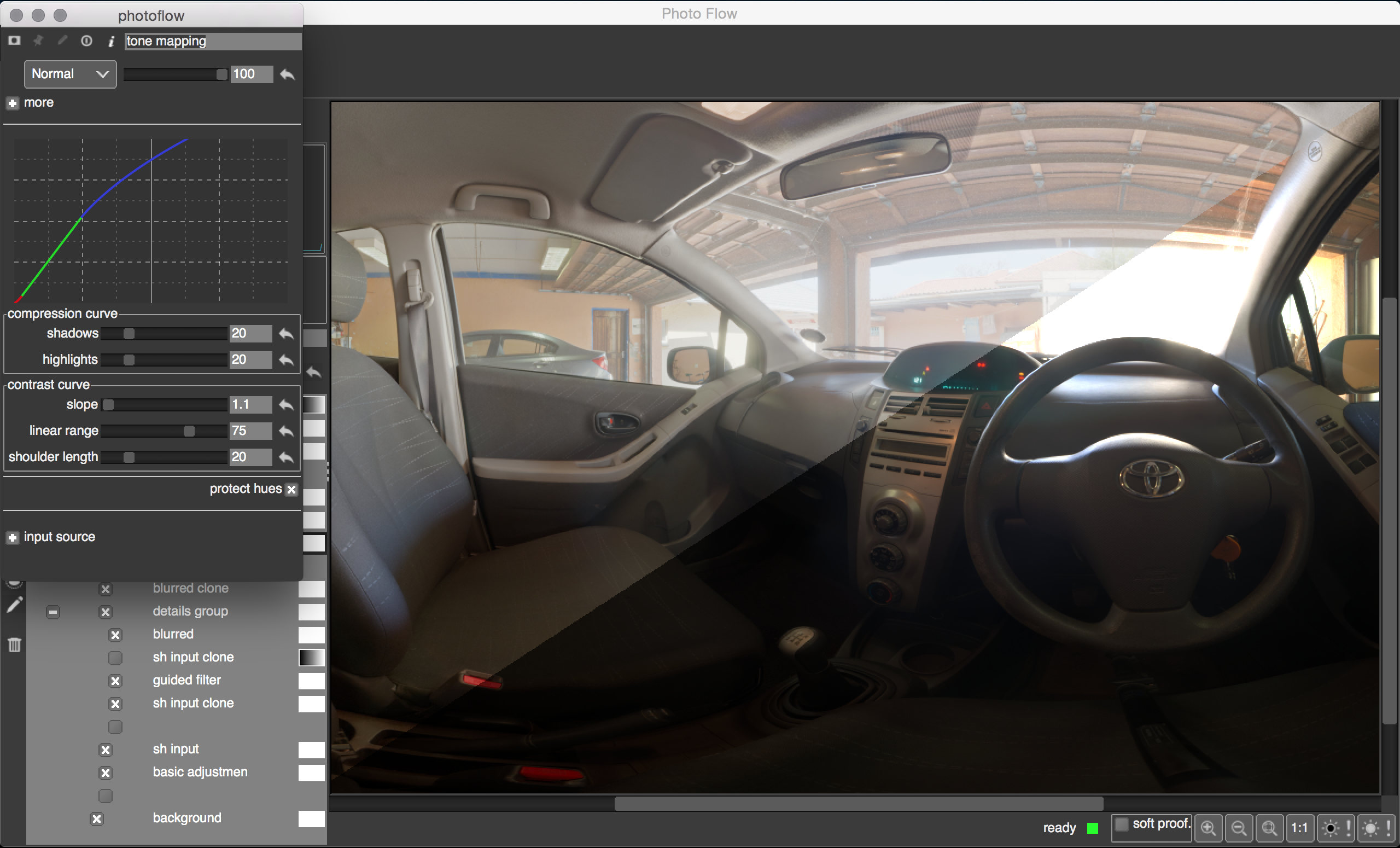The image size is (1400, 848).
Task: Click the tone mapping layer name field
Action: (x=213, y=42)
